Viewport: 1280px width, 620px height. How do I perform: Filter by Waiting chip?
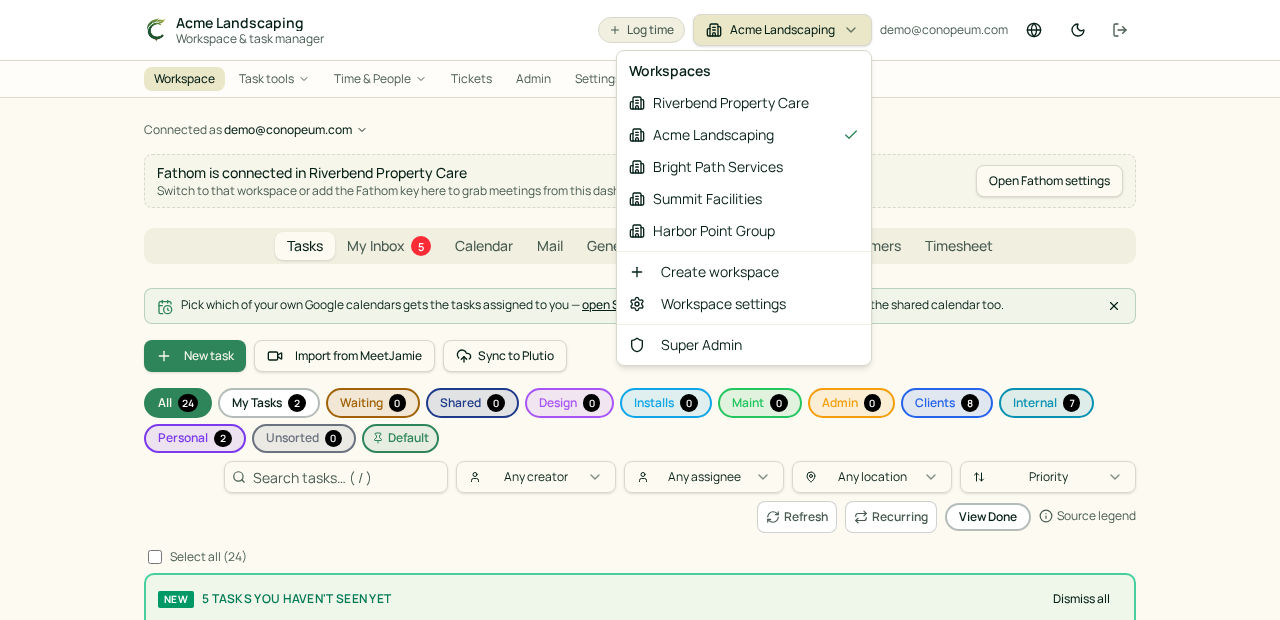tap(373, 403)
